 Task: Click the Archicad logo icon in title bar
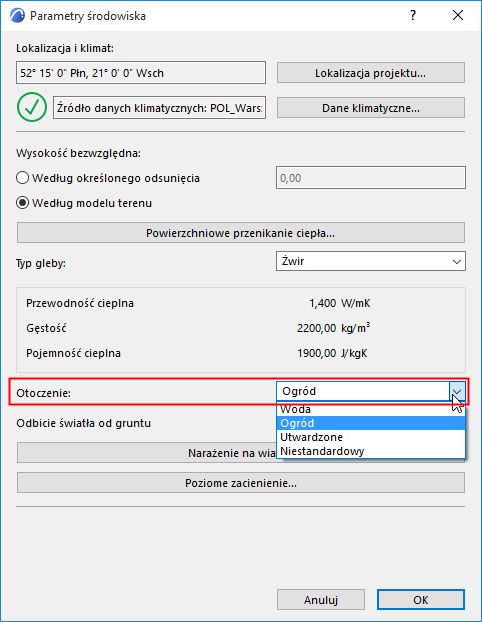coord(17,16)
